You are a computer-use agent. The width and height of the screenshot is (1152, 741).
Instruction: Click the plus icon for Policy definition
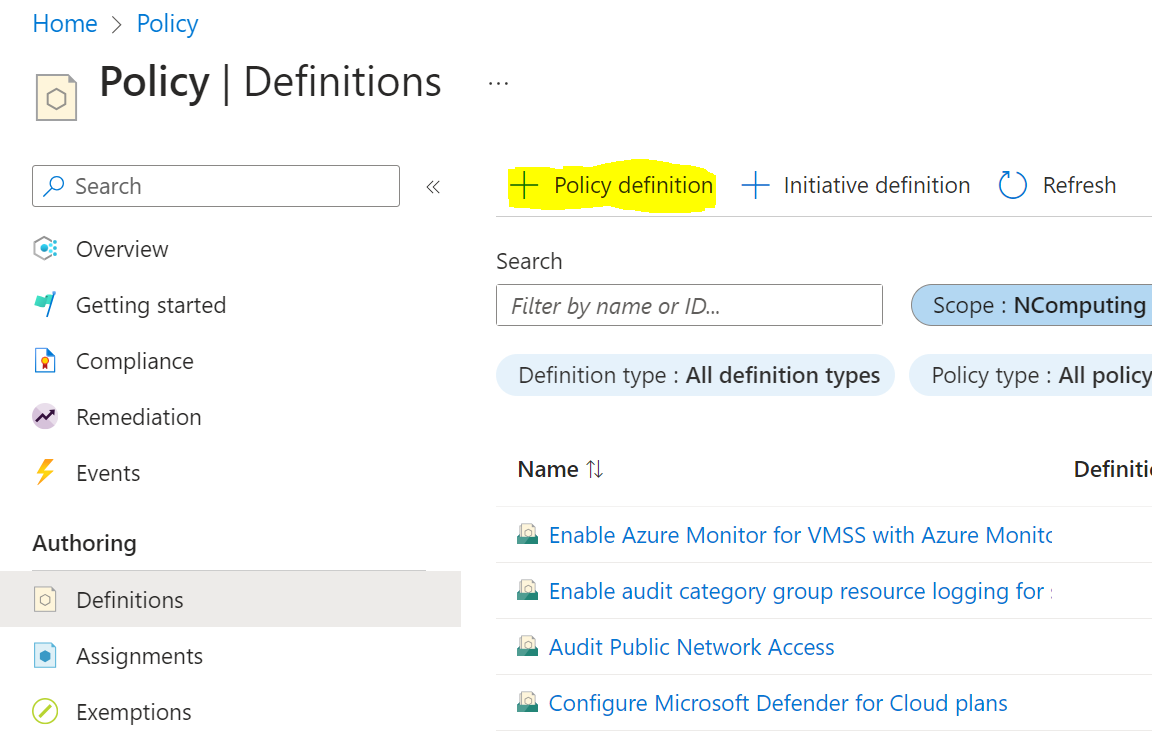[524, 185]
